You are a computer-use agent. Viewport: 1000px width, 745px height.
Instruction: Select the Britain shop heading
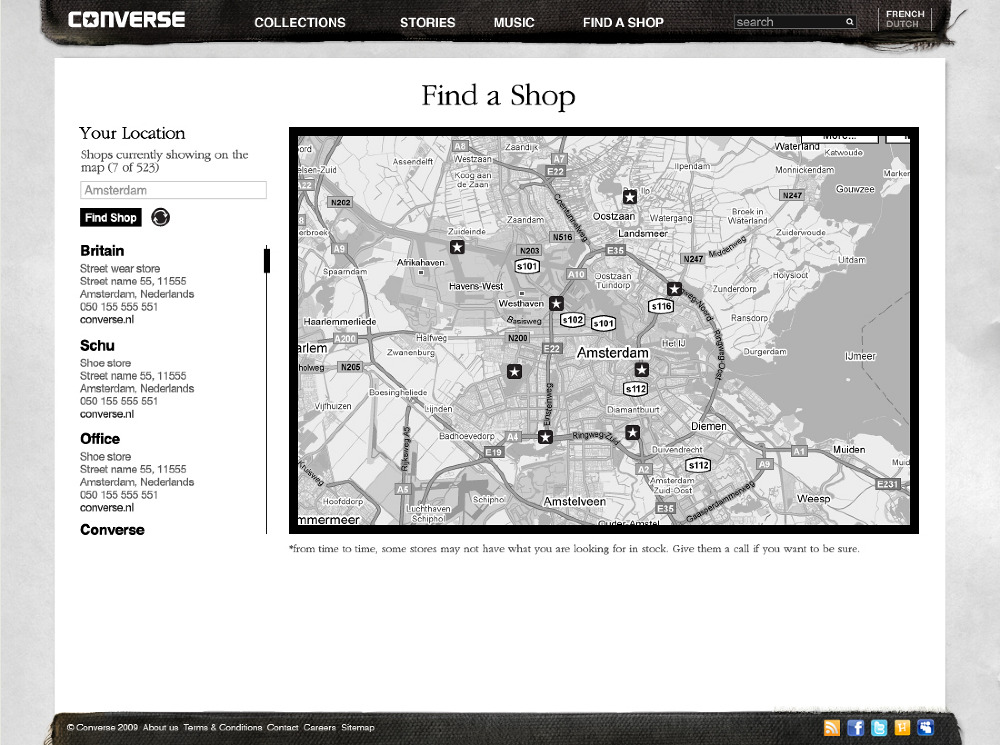(102, 251)
